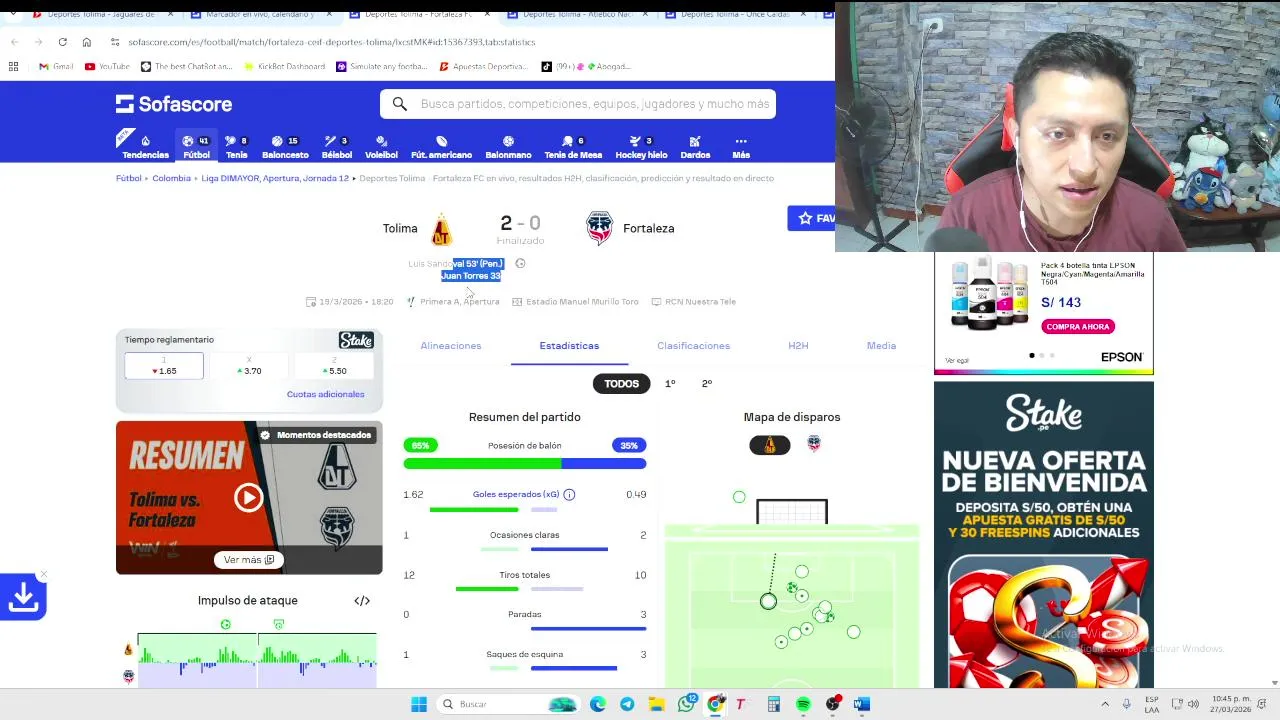1280x720 pixels.
Task: Open the Clasificaciones tab
Action: pos(693,346)
